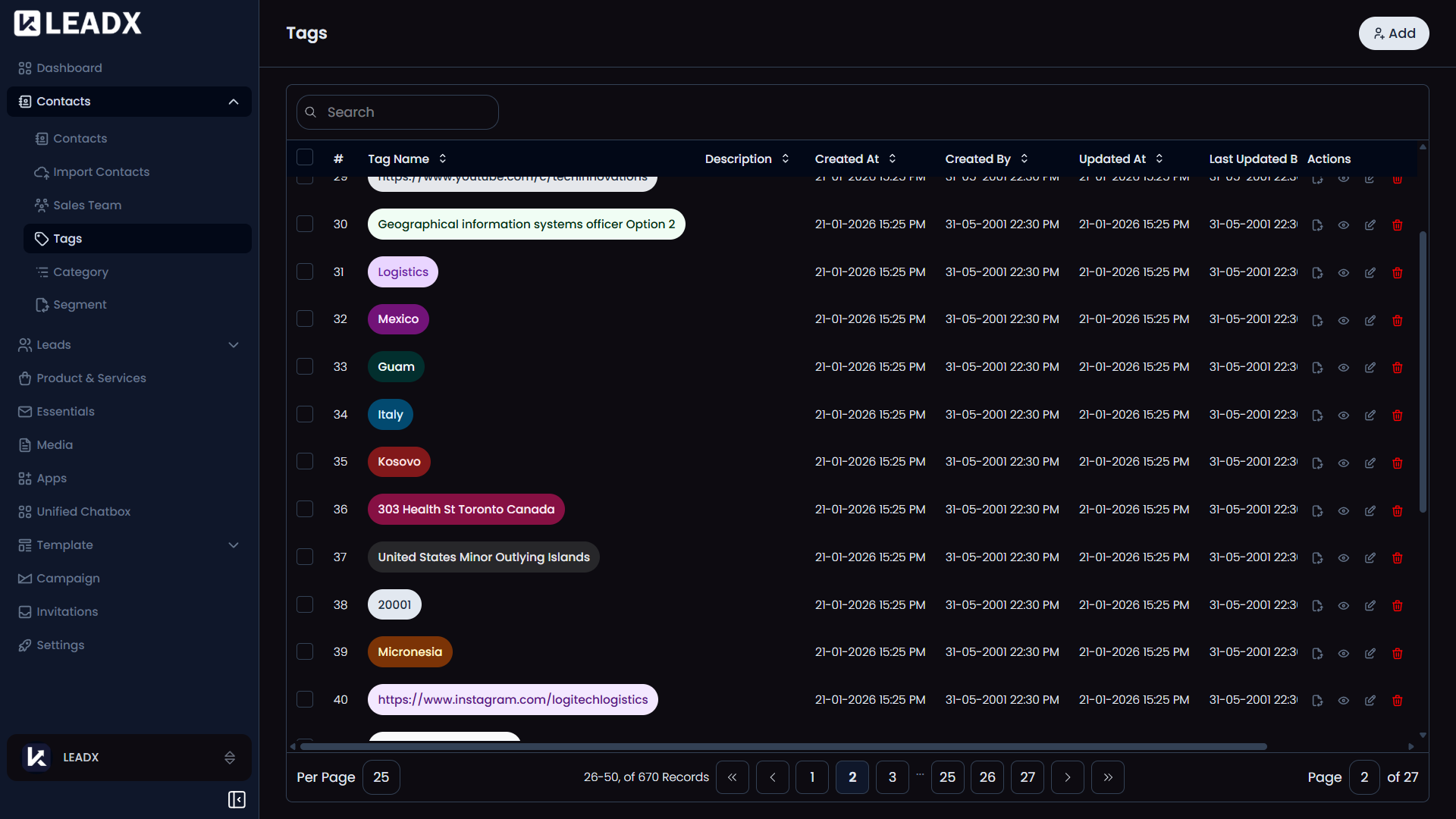Screen dimensions: 1456x819
Task: Collapse sidebar using bottom panel icon
Action: point(237,799)
